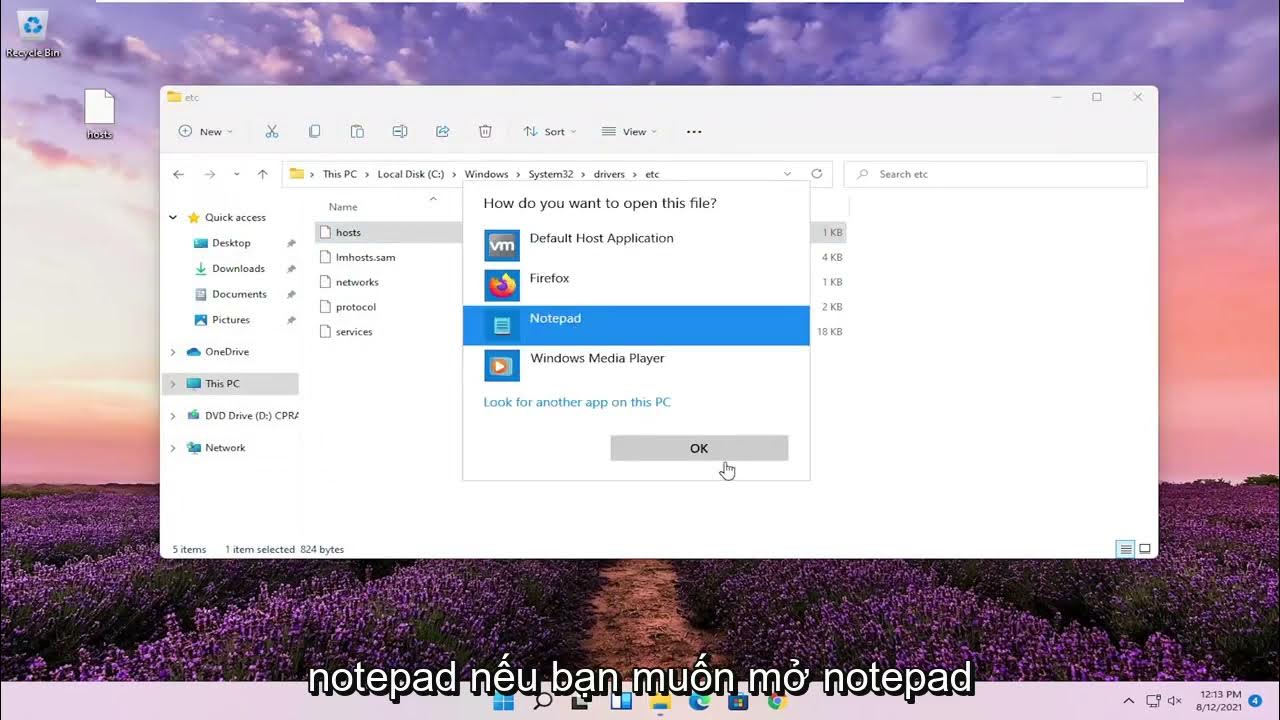Open Microsoft Edge from taskbar
Image resolution: width=1280 pixels, height=720 pixels.
tap(699, 701)
